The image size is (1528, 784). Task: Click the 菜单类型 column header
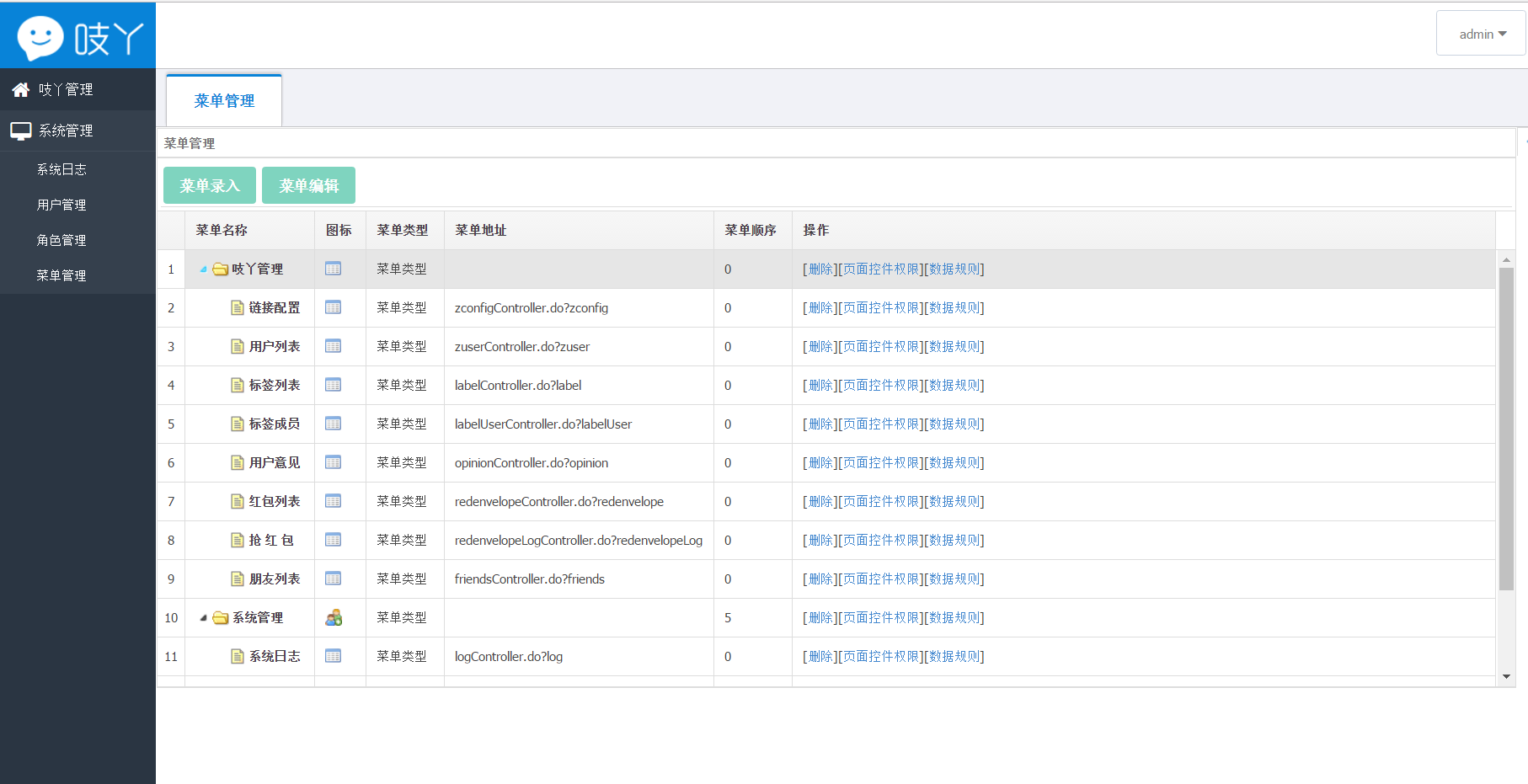pos(404,231)
